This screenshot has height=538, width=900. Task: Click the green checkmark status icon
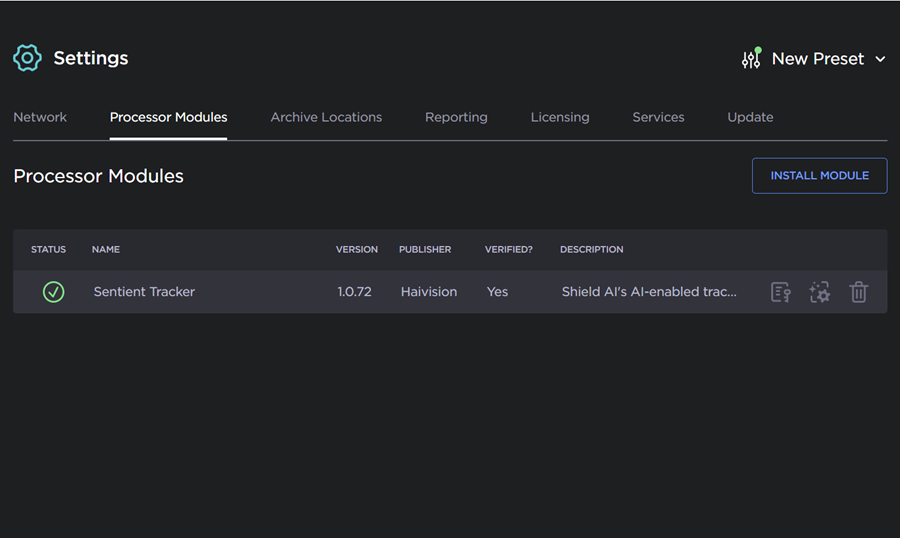coord(53,292)
